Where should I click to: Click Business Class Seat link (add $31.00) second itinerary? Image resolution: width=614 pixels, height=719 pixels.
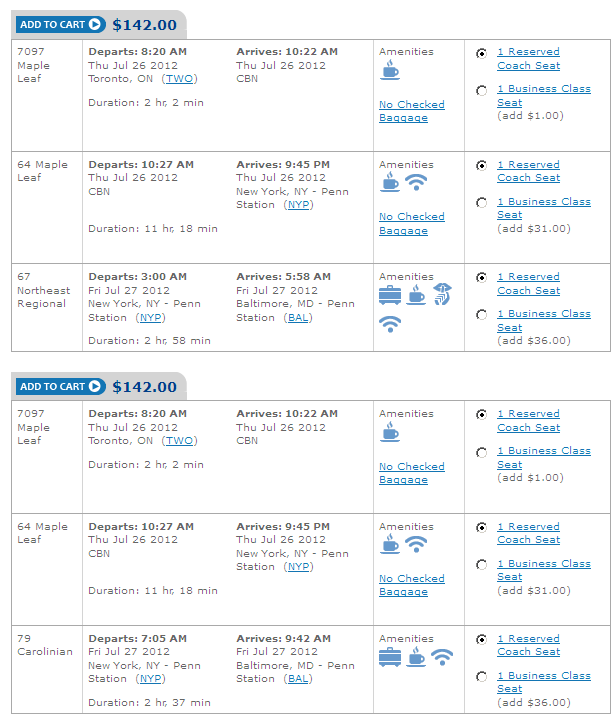click(x=544, y=570)
